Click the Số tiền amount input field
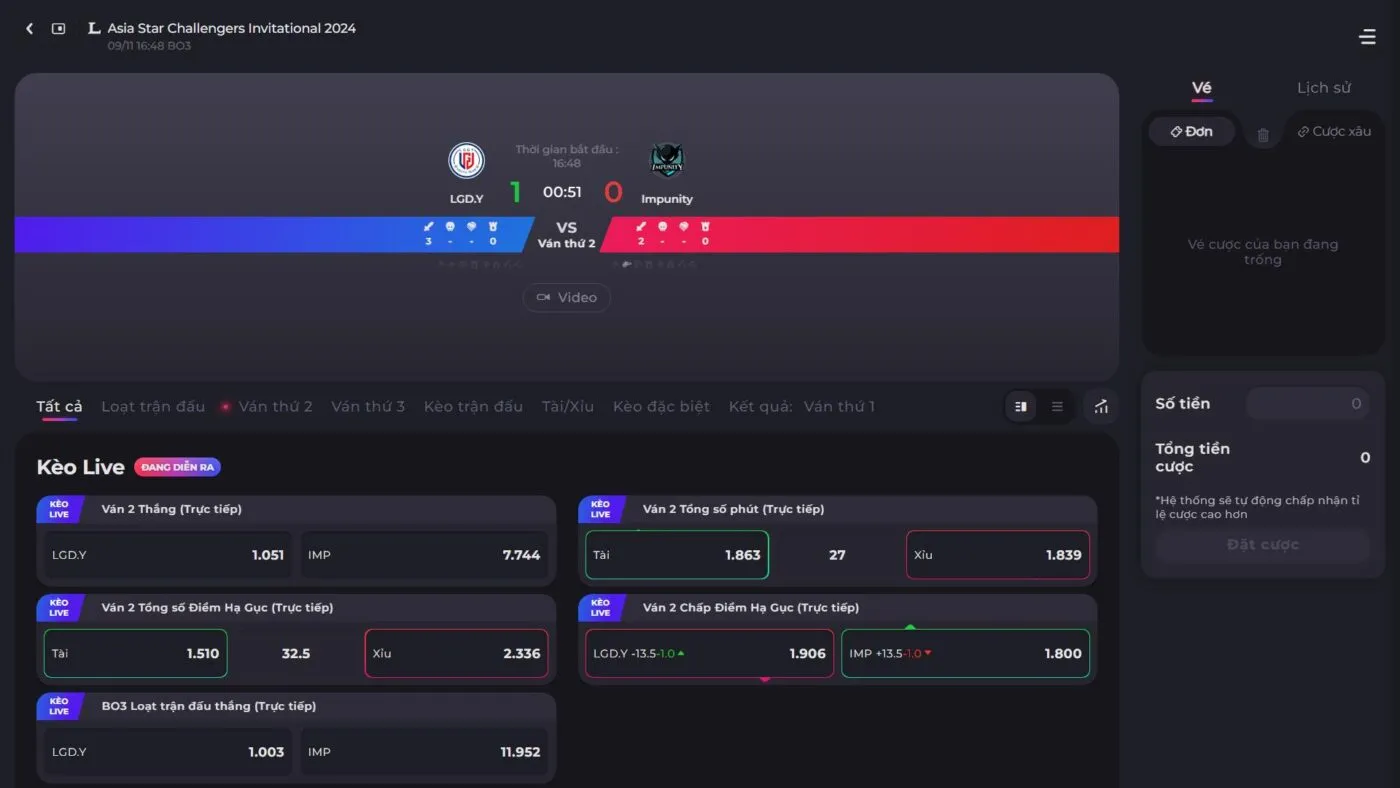1400x788 pixels. pyautogui.click(x=1307, y=404)
